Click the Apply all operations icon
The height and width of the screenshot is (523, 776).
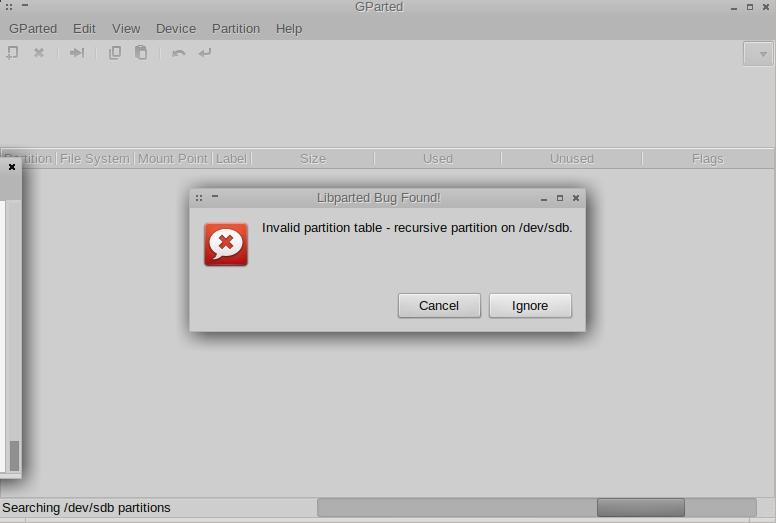[x=205, y=52]
